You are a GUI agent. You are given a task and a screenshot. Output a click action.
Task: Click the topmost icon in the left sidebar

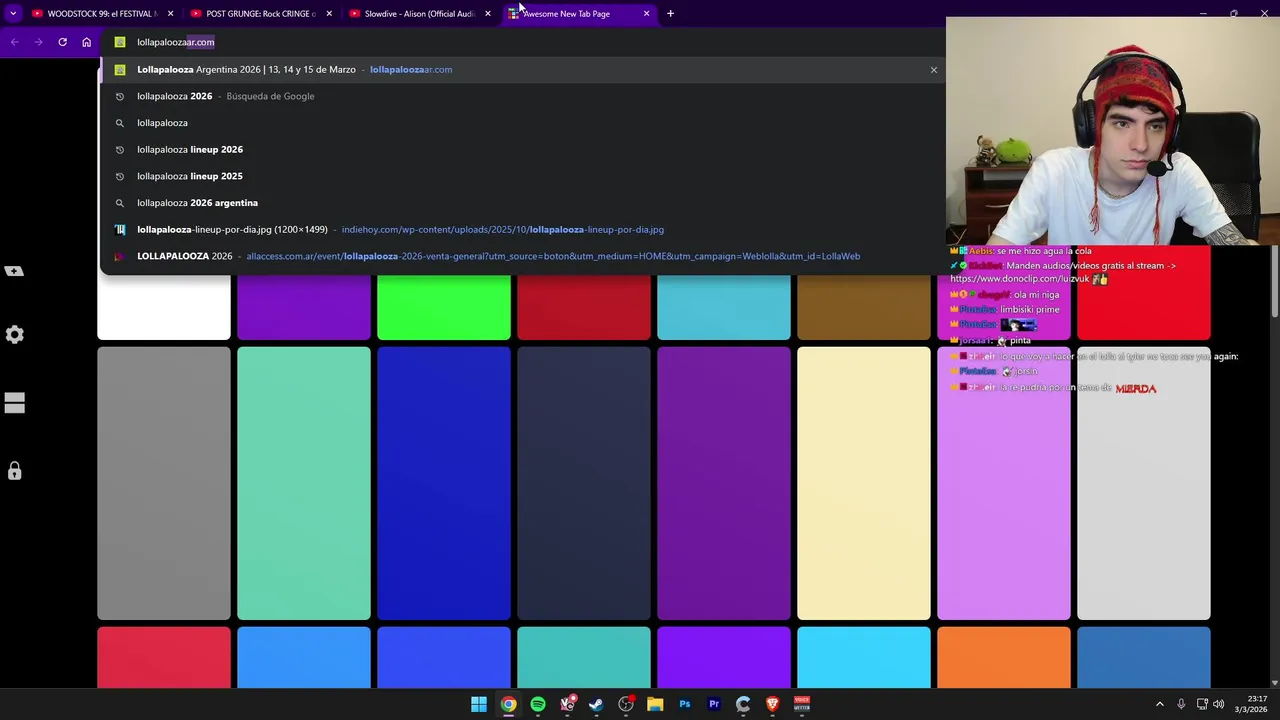click(x=14, y=271)
